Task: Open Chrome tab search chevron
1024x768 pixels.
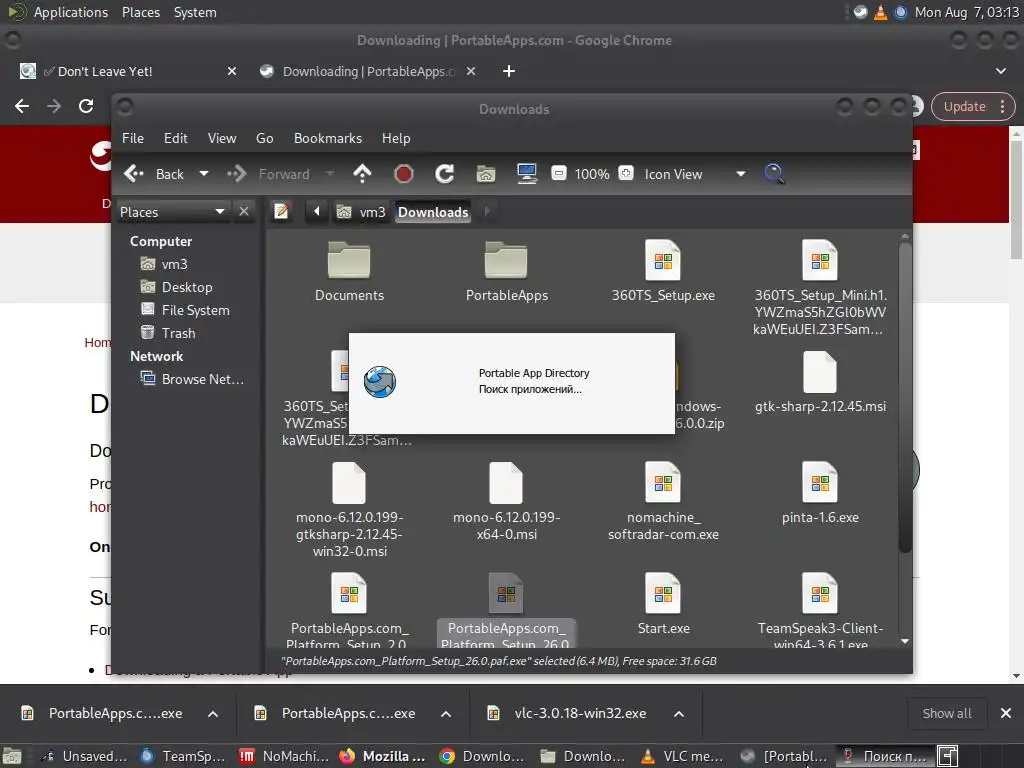Action: point(1000,71)
